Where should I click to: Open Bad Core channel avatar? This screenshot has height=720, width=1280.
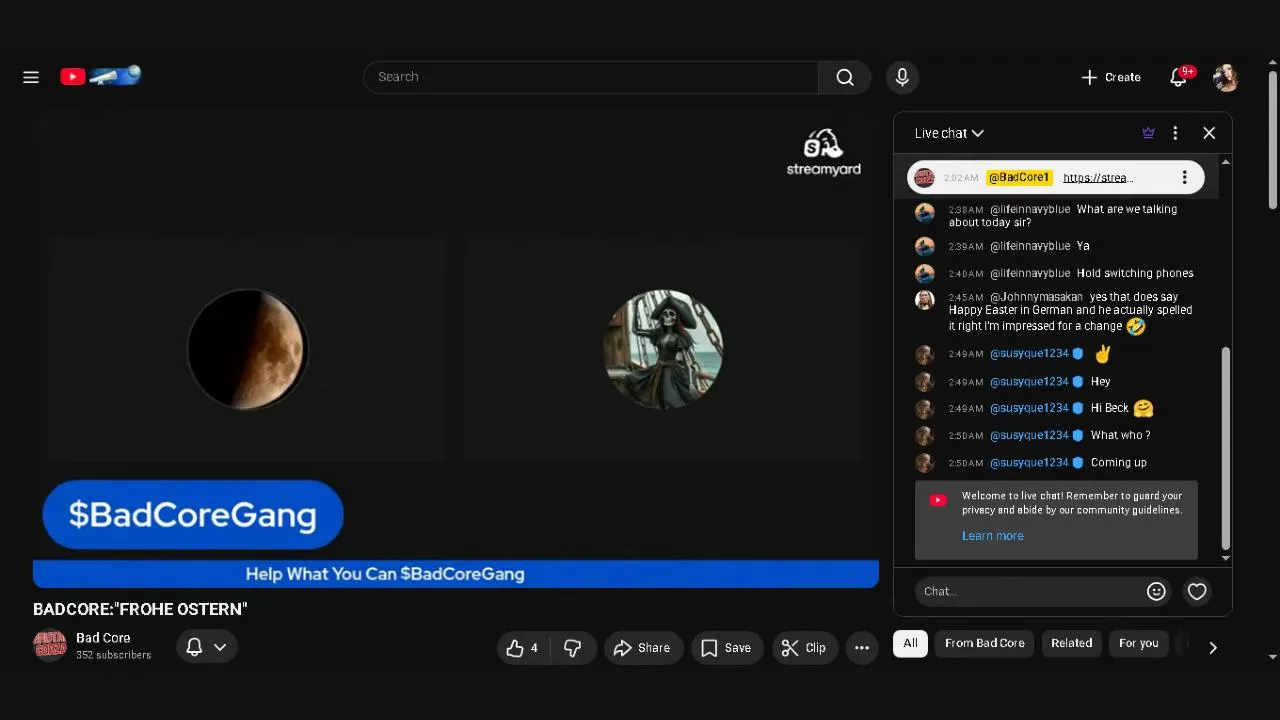[50, 646]
